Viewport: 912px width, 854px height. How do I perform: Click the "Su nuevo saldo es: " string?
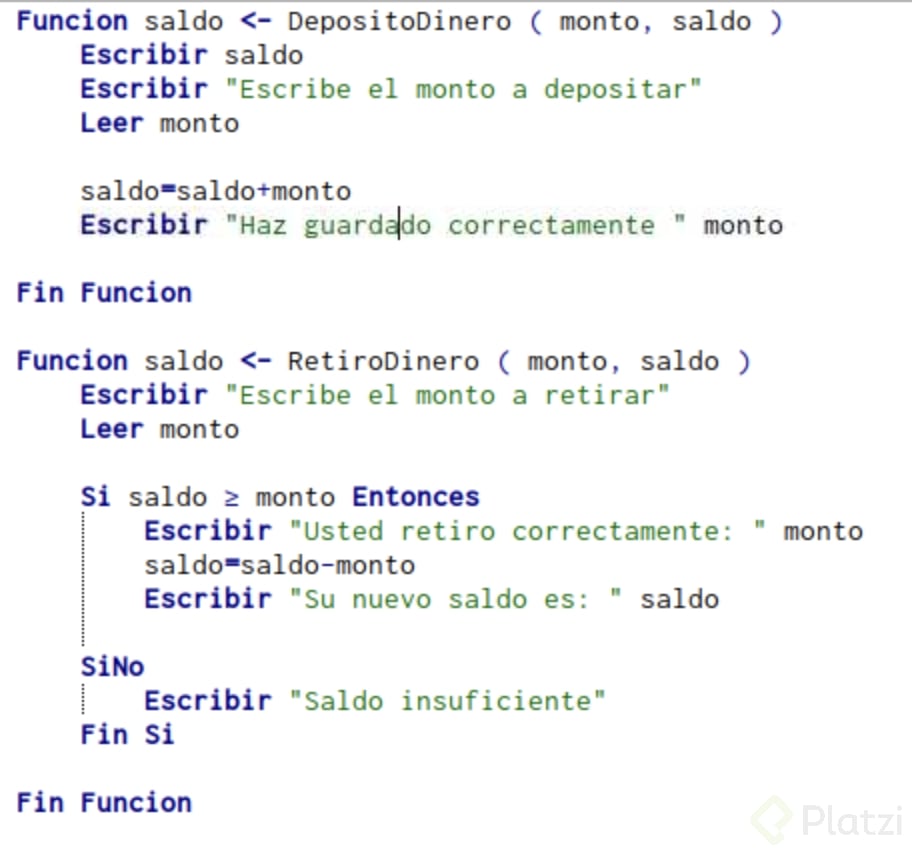455,599
